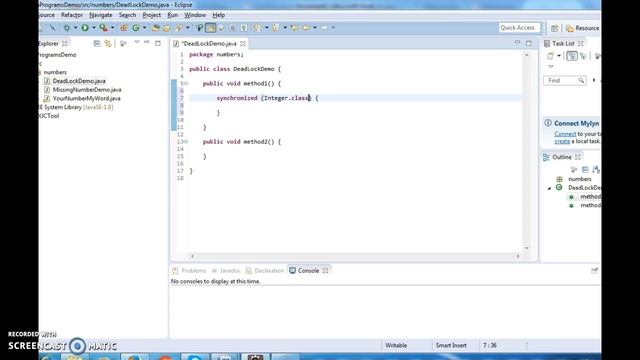
Task: Click the Task List Find field
Action: tap(565, 80)
